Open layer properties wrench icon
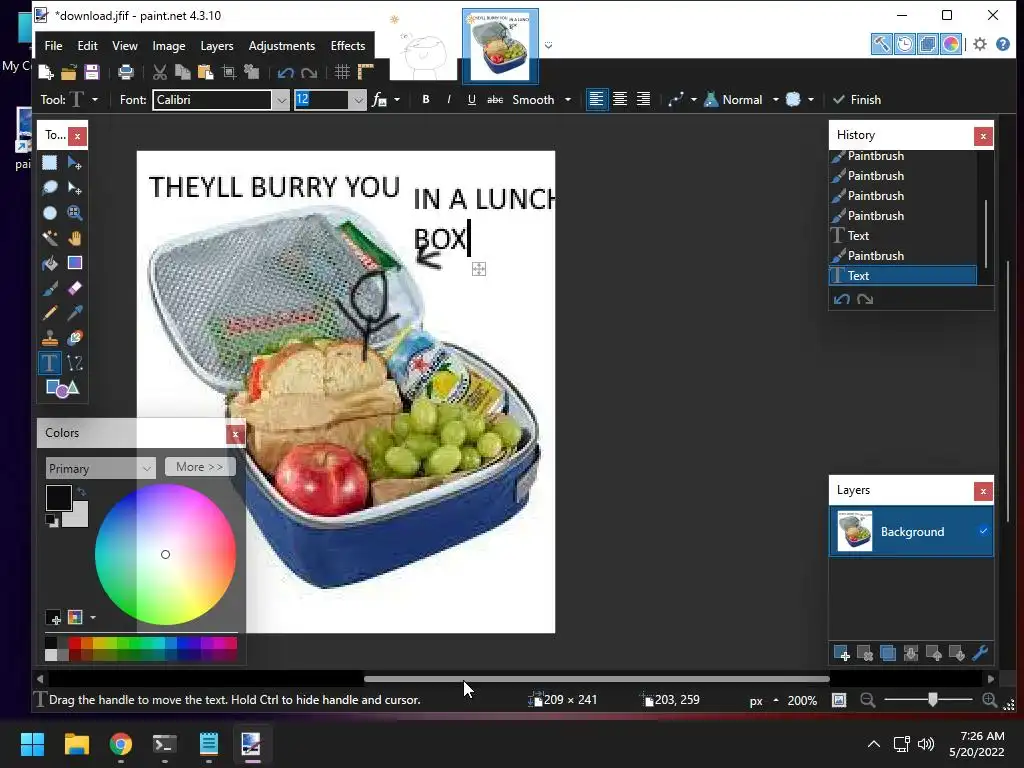Screen dimensions: 1024x768 [980, 653]
